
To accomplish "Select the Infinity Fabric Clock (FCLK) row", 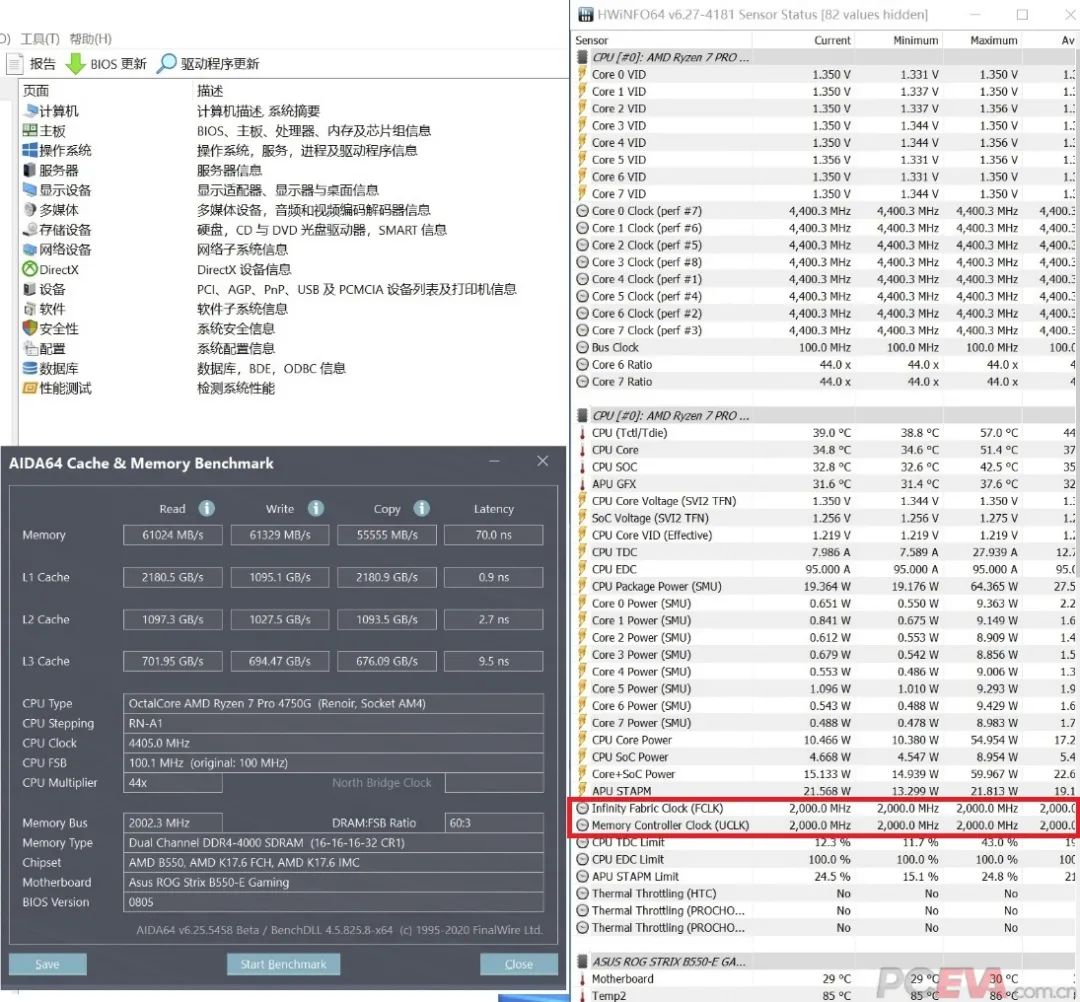I will [x=656, y=808].
